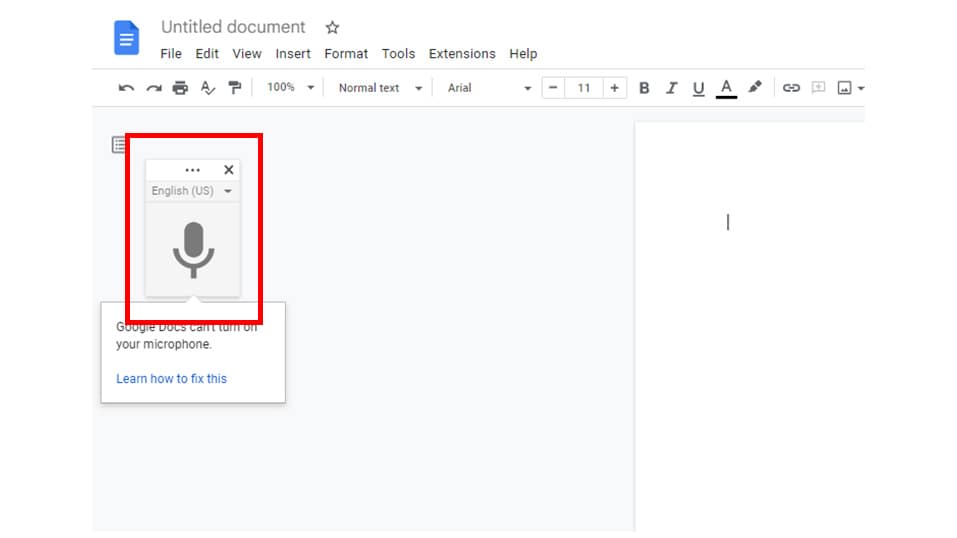
Task: Click the Google Docs home icon
Action: point(126,38)
